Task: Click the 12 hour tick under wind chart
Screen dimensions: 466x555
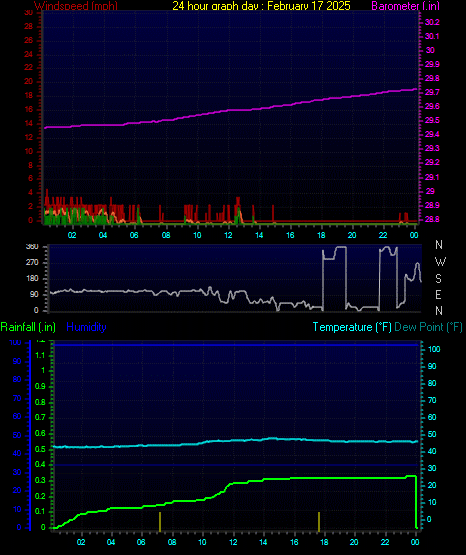Action: (228, 235)
